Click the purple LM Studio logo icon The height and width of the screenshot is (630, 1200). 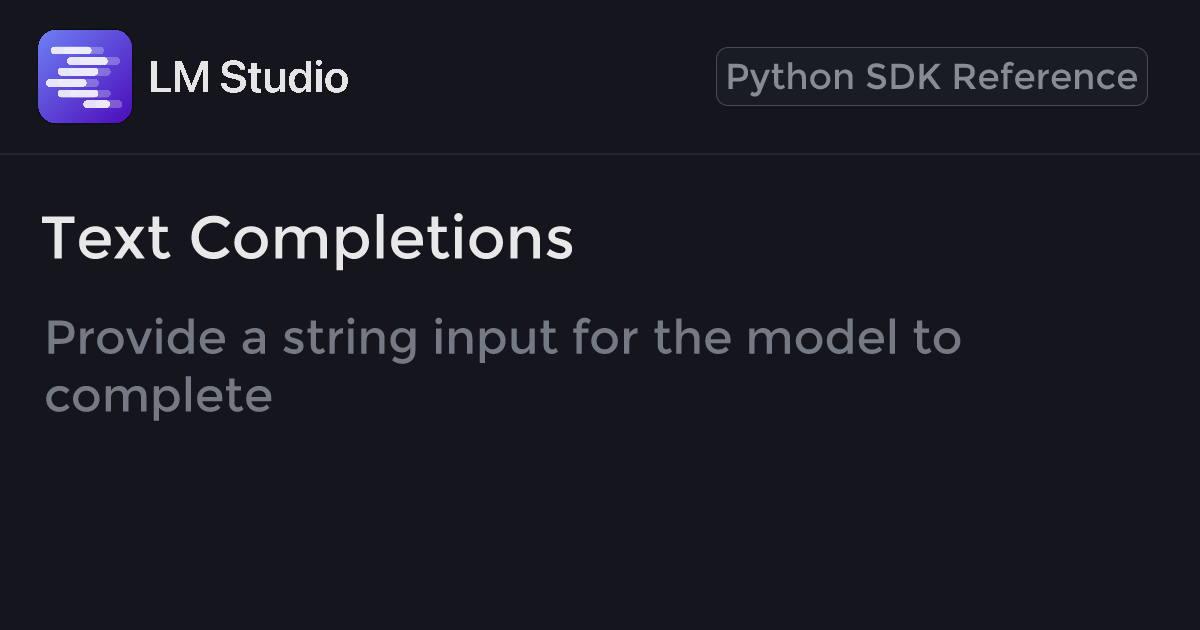[x=85, y=77]
